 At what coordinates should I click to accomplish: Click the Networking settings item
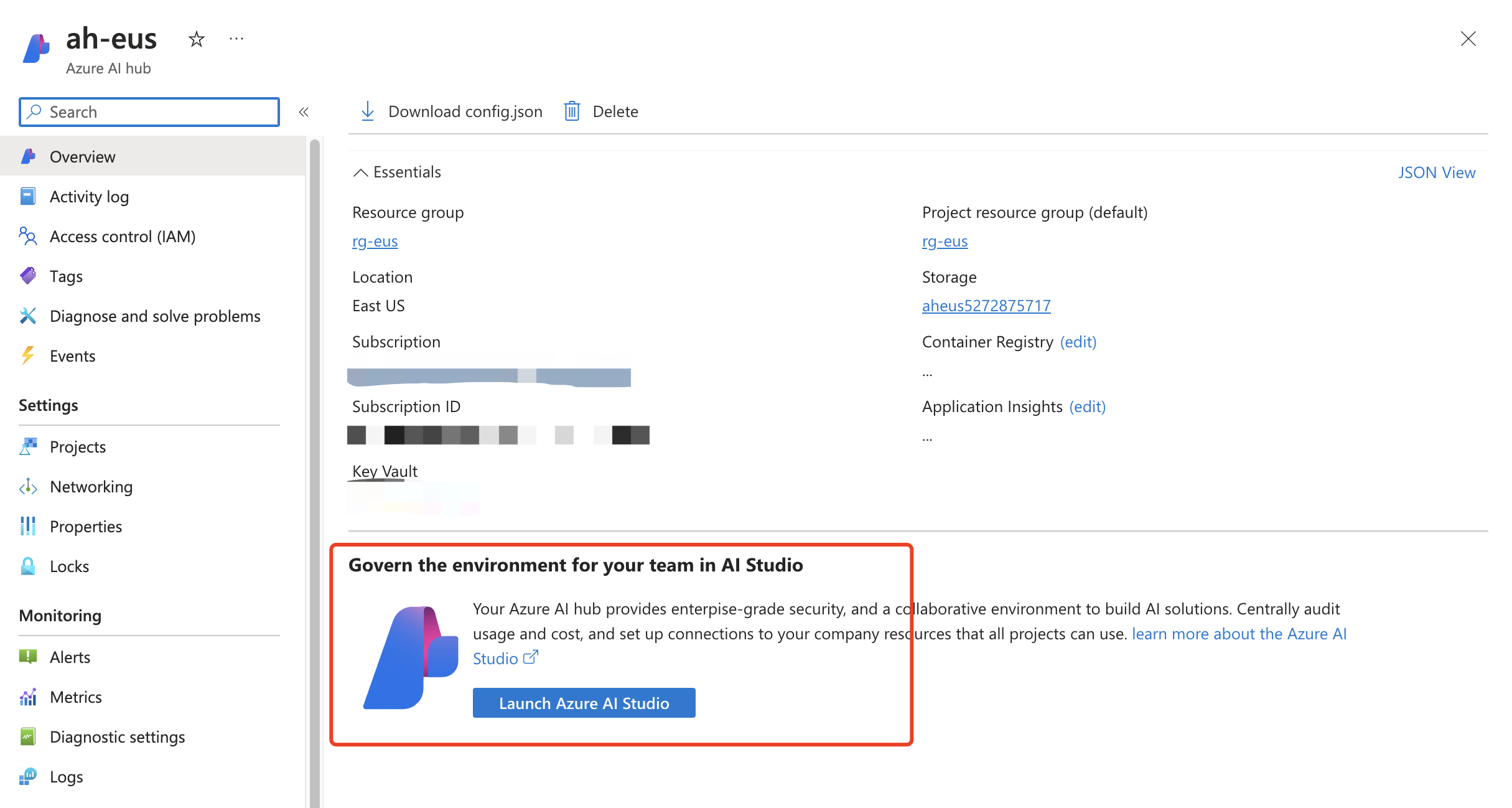coord(91,486)
